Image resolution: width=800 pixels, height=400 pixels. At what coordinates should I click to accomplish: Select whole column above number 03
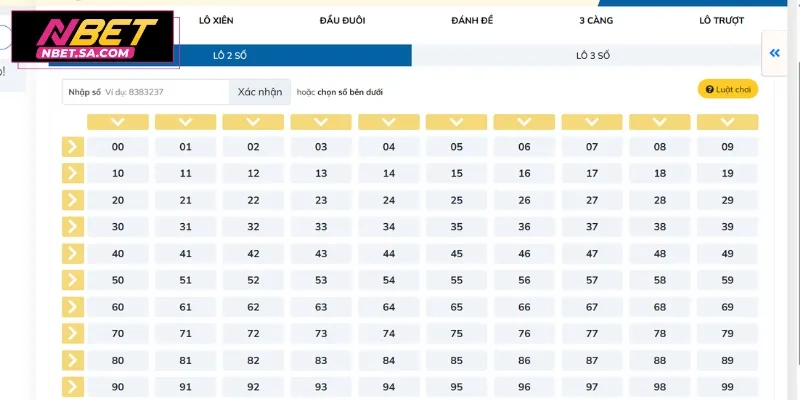pos(321,122)
